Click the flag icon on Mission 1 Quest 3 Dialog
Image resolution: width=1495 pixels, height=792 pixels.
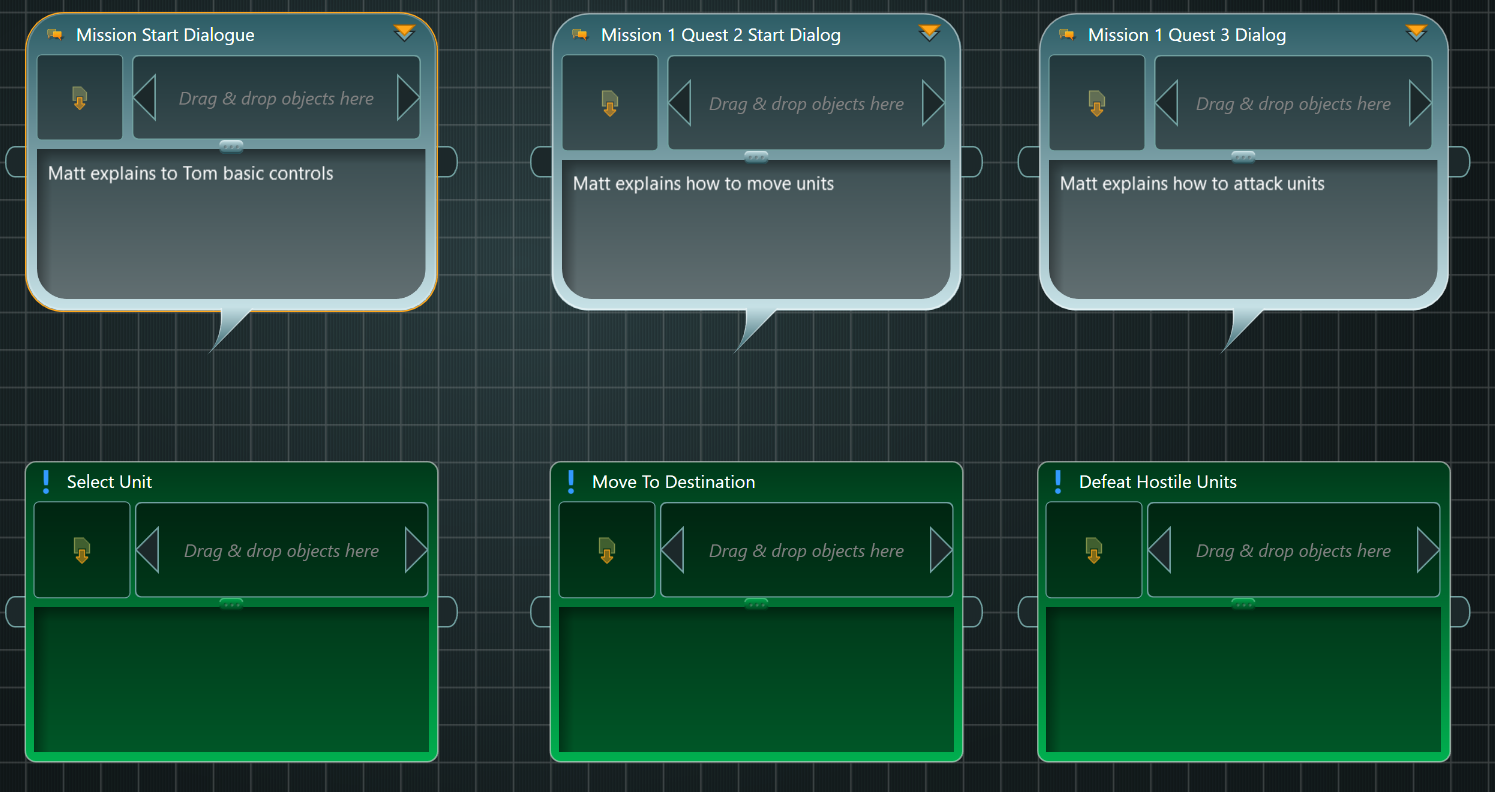(1067, 35)
